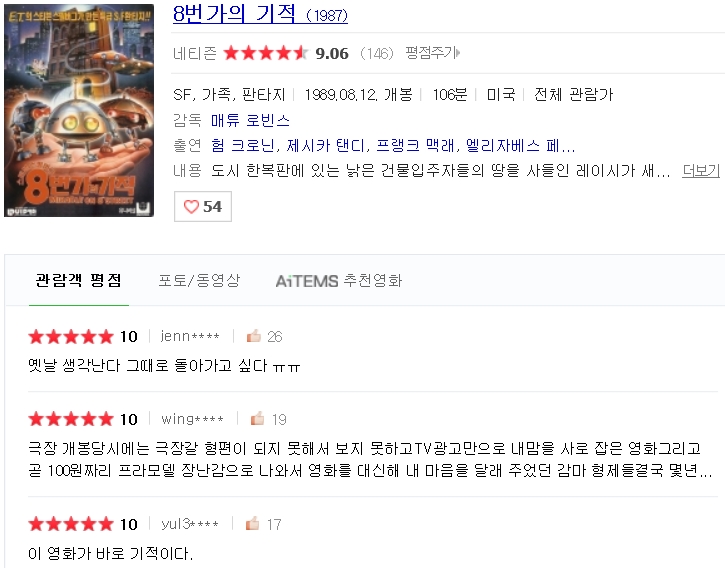Expand the plot summary via 더보기
Image resolution: width=725 pixels, height=568 pixels.
(x=701, y=171)
